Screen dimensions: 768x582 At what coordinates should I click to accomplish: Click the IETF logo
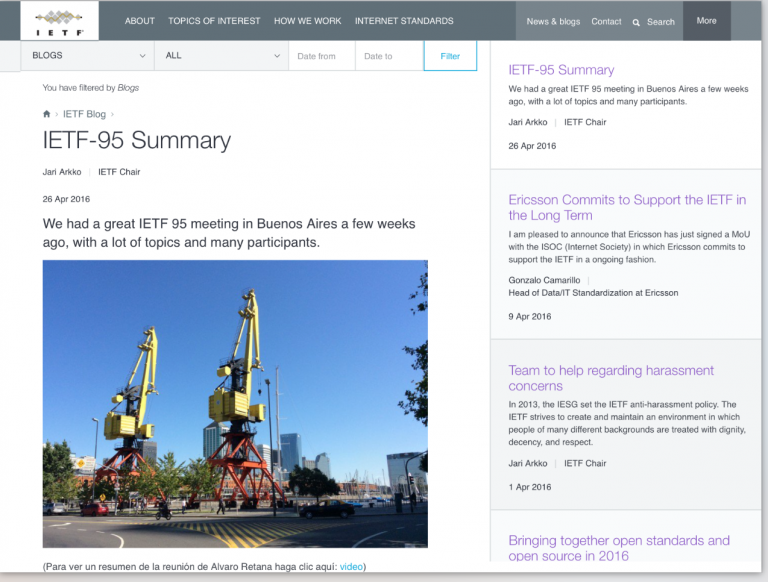click(x=59, y=21)
